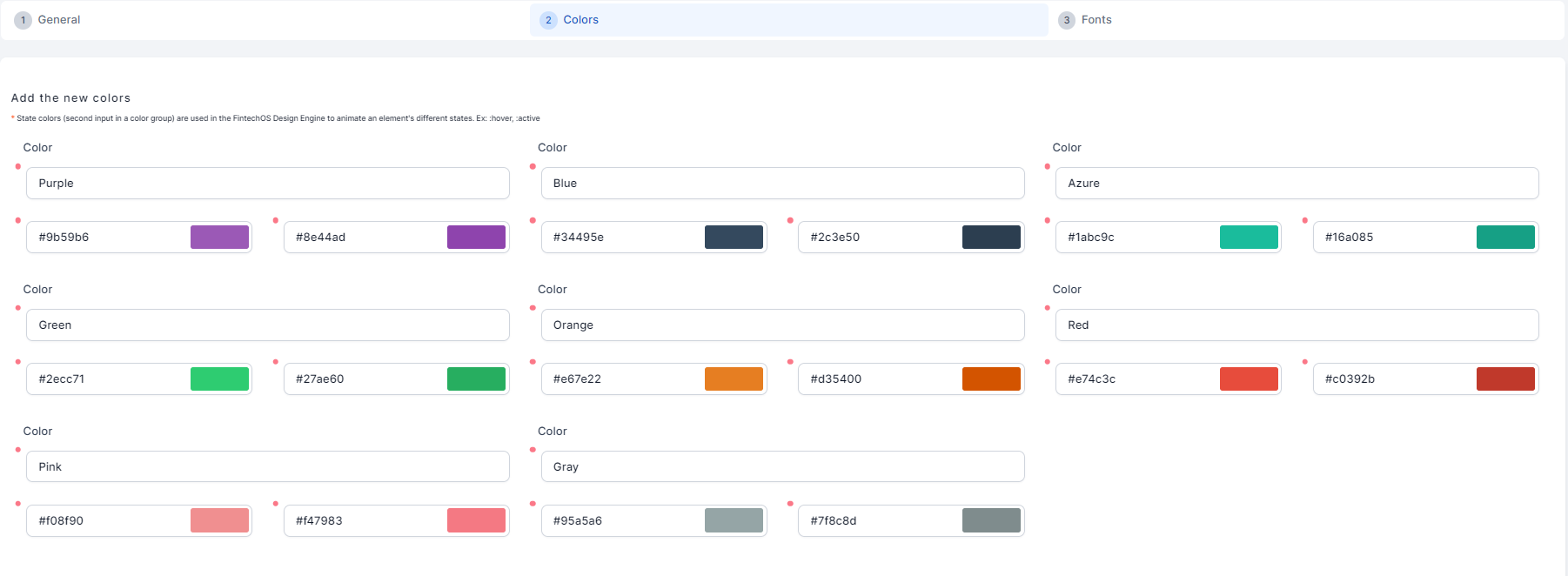Open the #8e44ad purple state swatch
This screenshot has width=1568, height=576.
click(476, 238)
